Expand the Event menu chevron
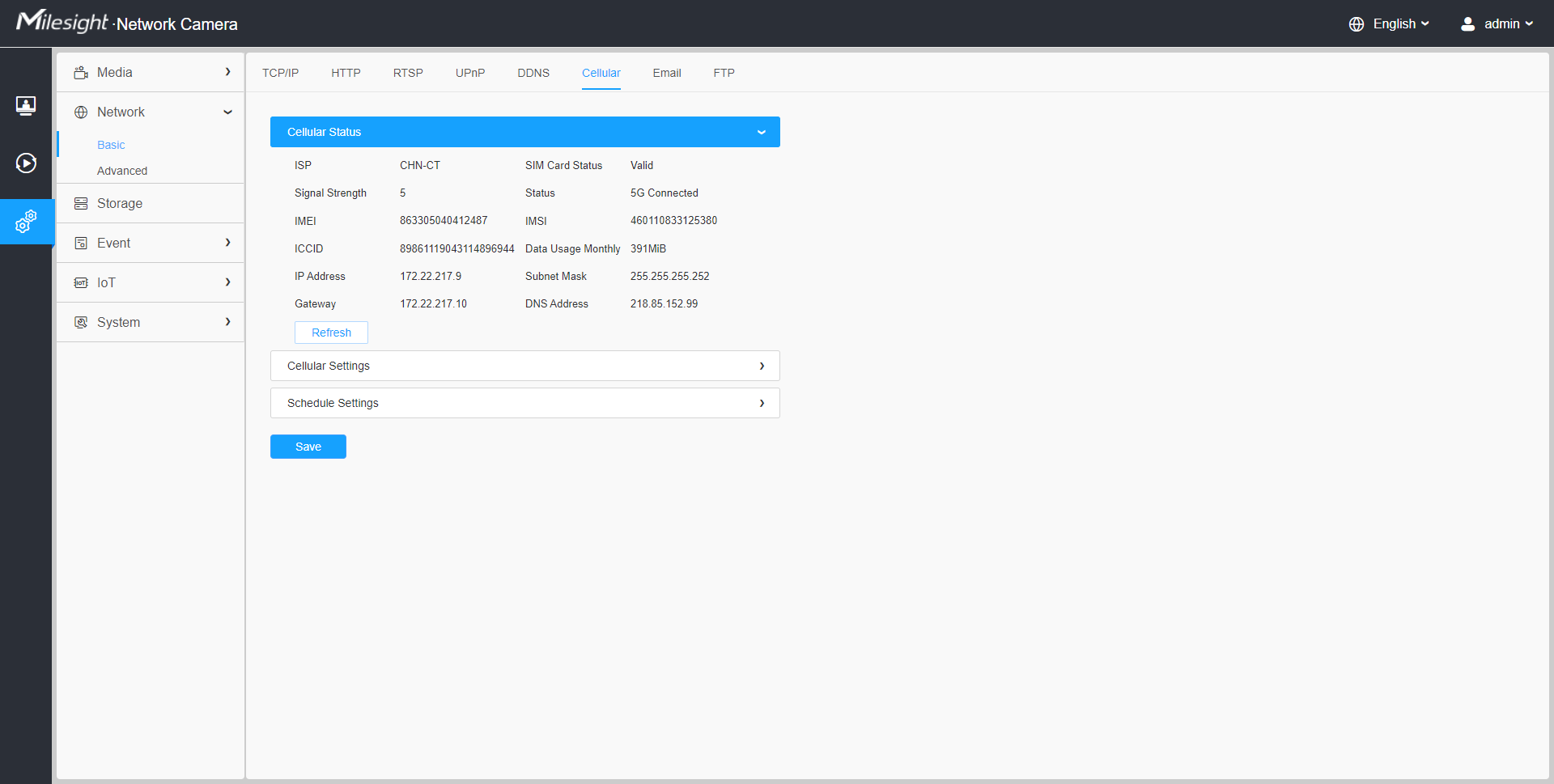The width and height of the screenshot is (1554, 784). pos(228,243)
